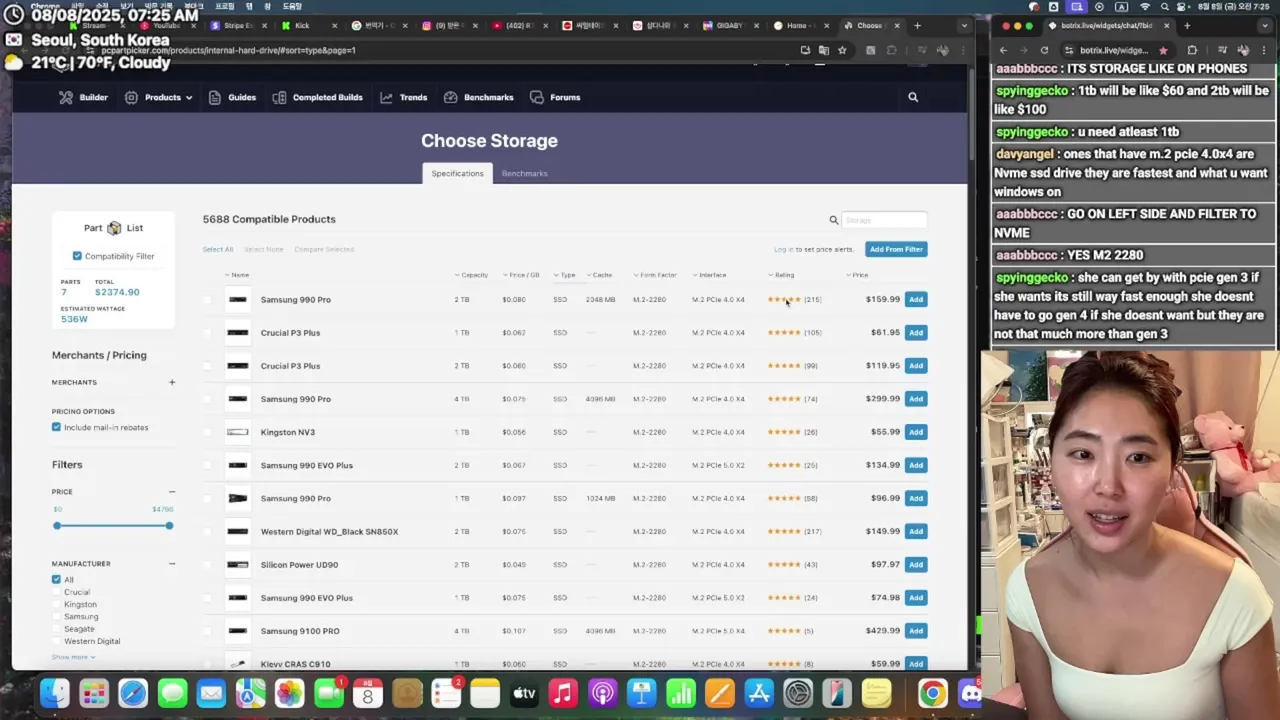Open Safari from the dock
This screenshot has height=720, width=1280.
point(133,693)
